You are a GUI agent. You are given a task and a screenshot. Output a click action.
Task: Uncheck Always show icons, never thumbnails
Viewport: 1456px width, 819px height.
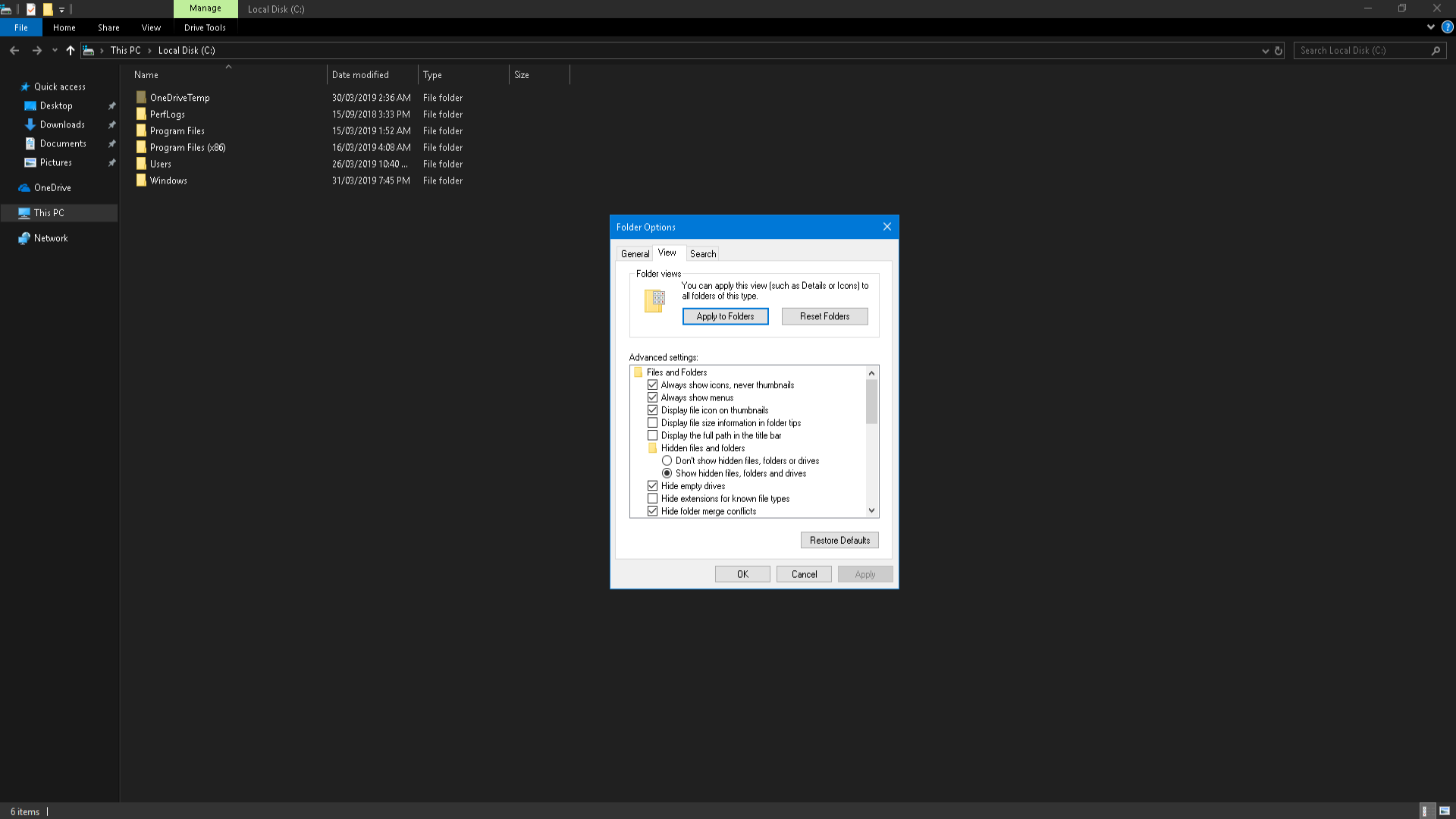pyautogui.click(x=653, y=384)
